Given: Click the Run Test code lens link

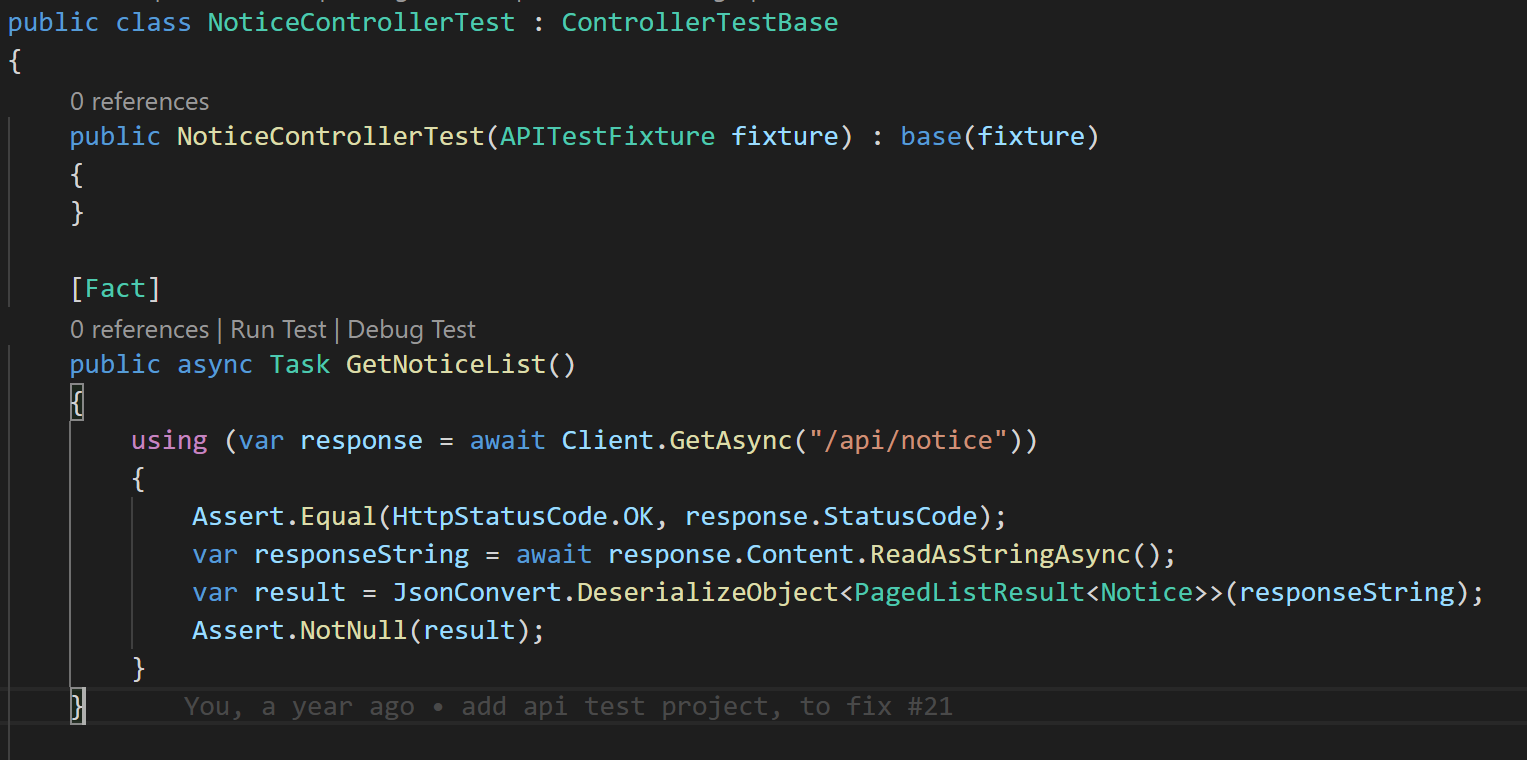Looking at the screenshot, I should pyautogui.click(x=278, y=329).
